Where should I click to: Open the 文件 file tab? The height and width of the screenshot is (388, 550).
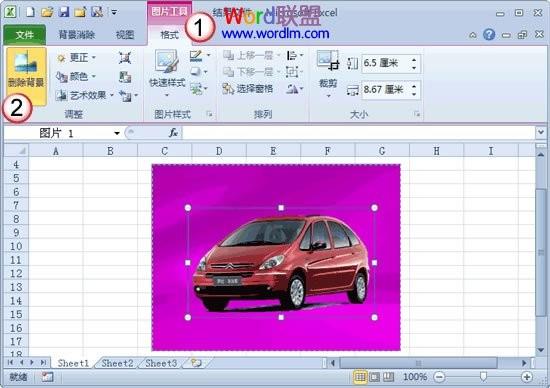25,35
